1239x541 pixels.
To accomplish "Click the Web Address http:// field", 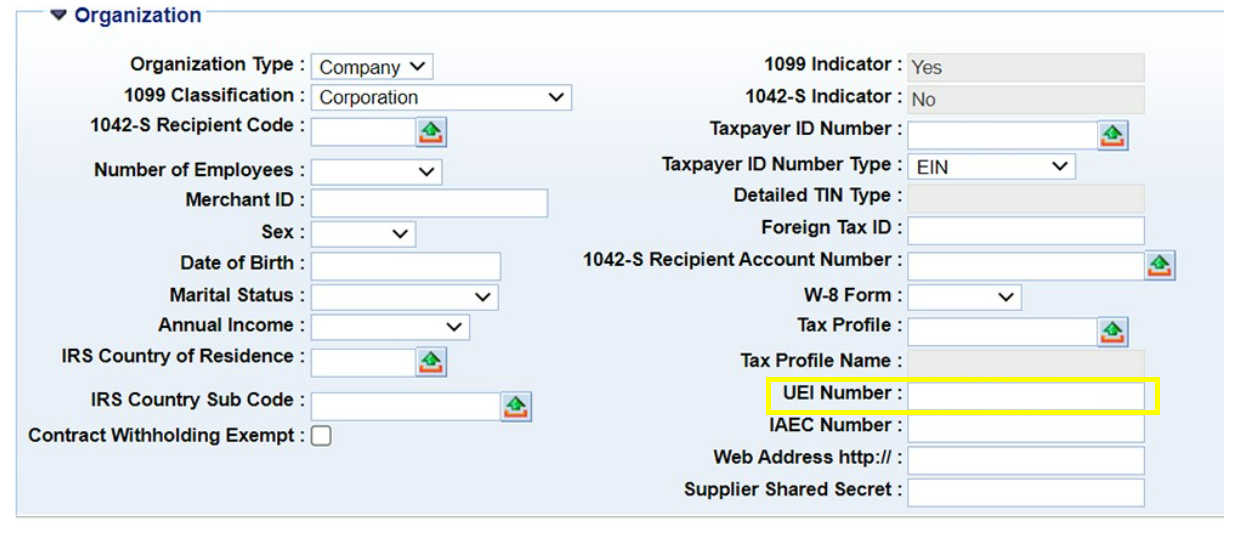I will click(x=1026, y=460).
